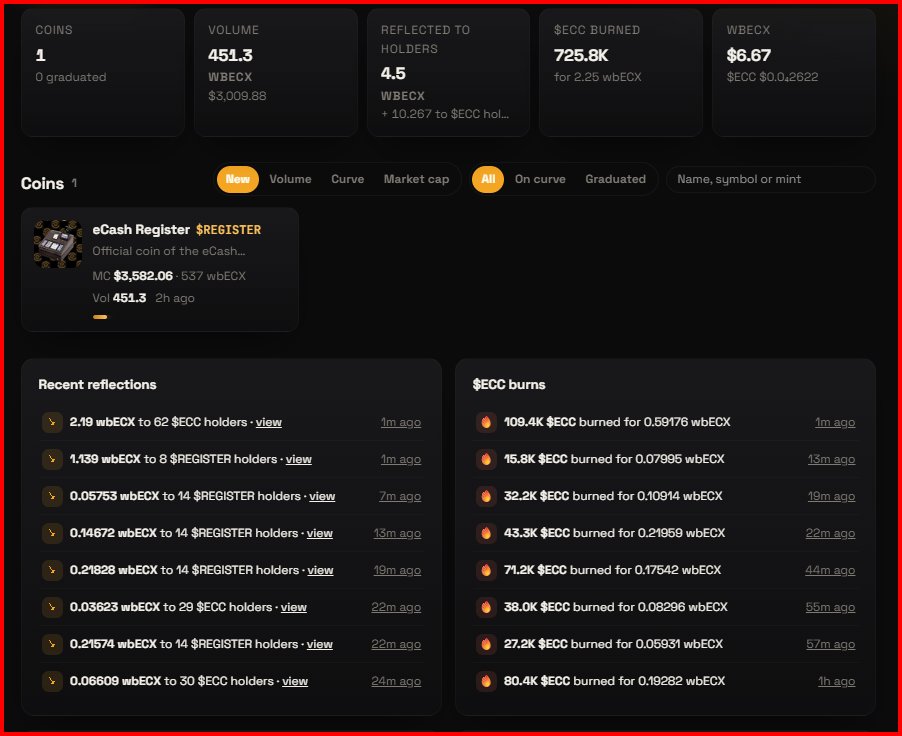Show only Graduated coins
This screenshot has width=902, height=736.
click(x=616, y=179)
